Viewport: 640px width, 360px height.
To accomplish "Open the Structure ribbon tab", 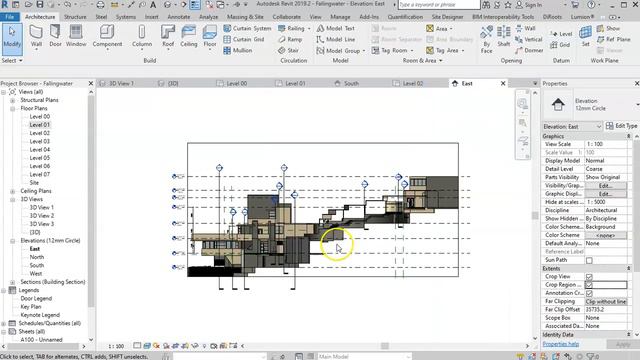I will tap(75, 17).
